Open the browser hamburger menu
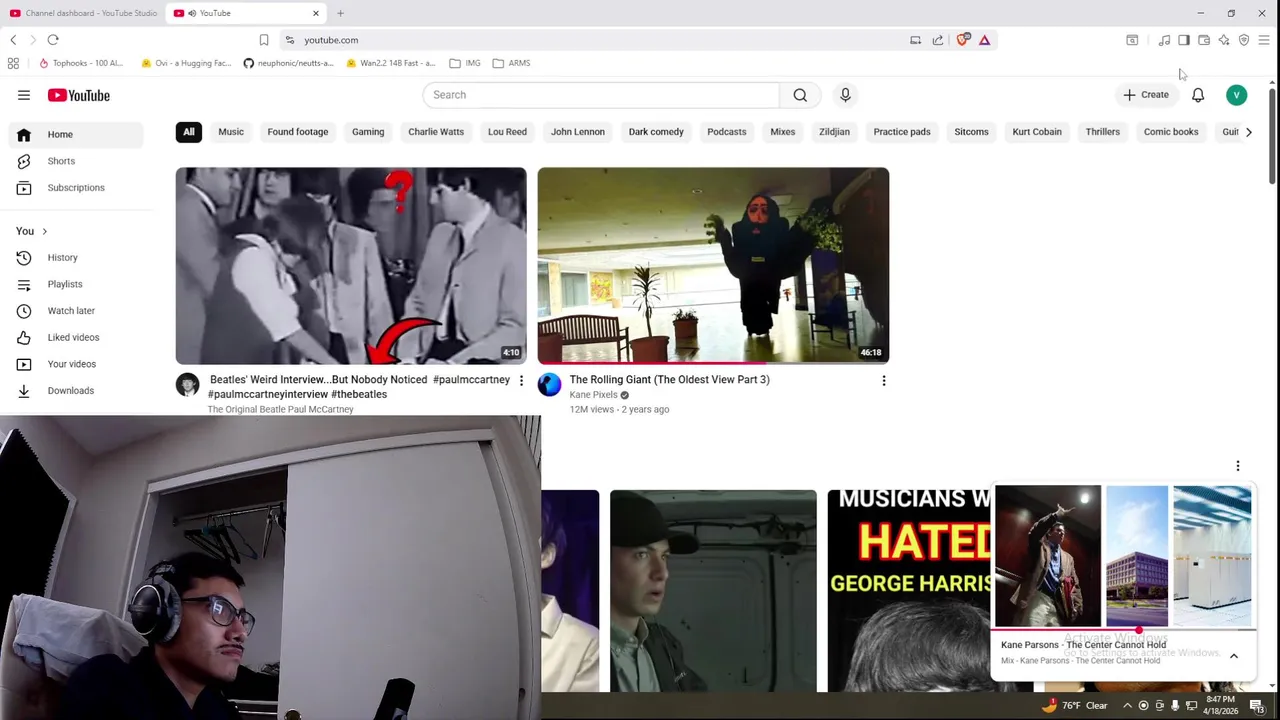 (1264, 40)
